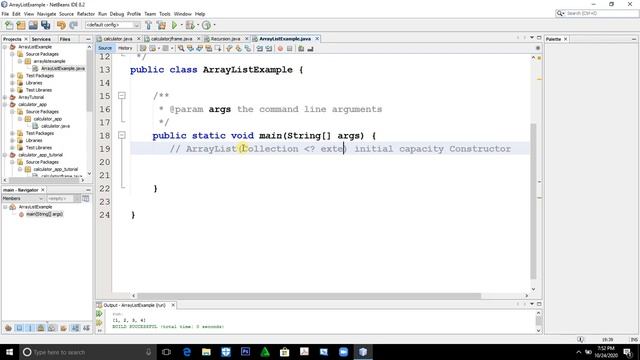The image size is (640, 360).
Task: Click the Save All toolbar icon
Action: pyautogui.click(x=45, y=25)
